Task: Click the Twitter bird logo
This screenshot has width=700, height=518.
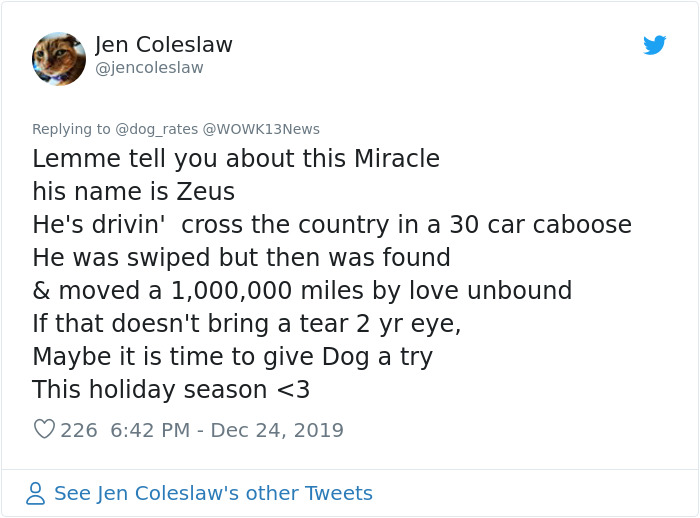Action: click(654, 45)
